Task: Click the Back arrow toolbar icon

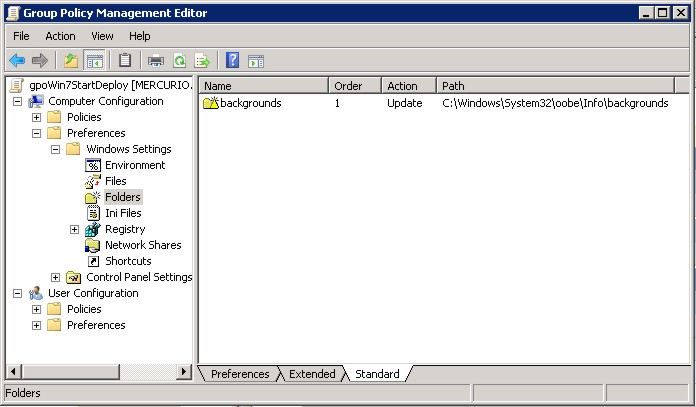Action: pyautogui.click(x=17, y=60)
